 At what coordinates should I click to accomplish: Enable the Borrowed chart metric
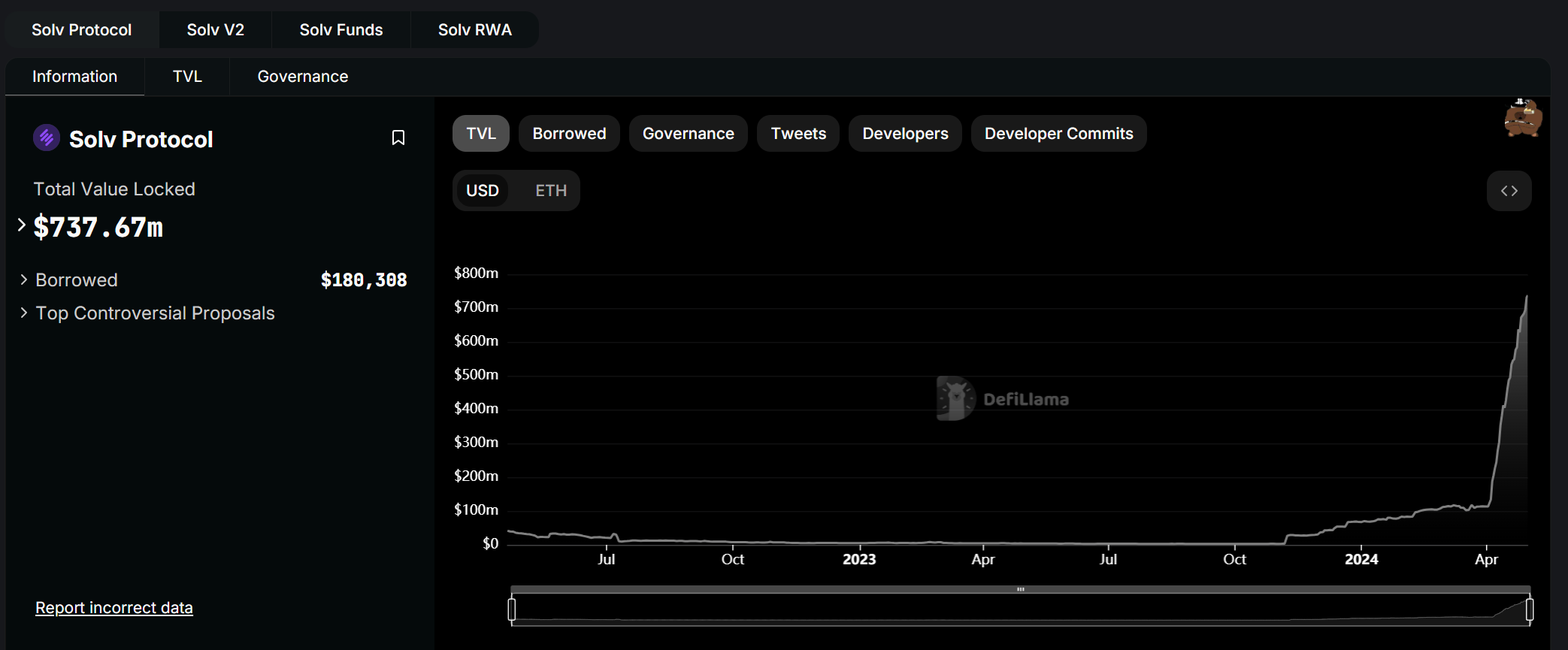(569, 134)
